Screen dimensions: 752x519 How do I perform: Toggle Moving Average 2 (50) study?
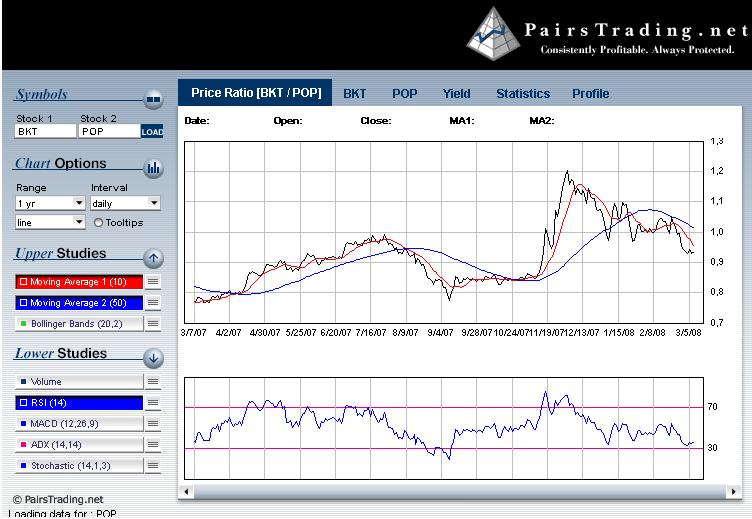79,303
